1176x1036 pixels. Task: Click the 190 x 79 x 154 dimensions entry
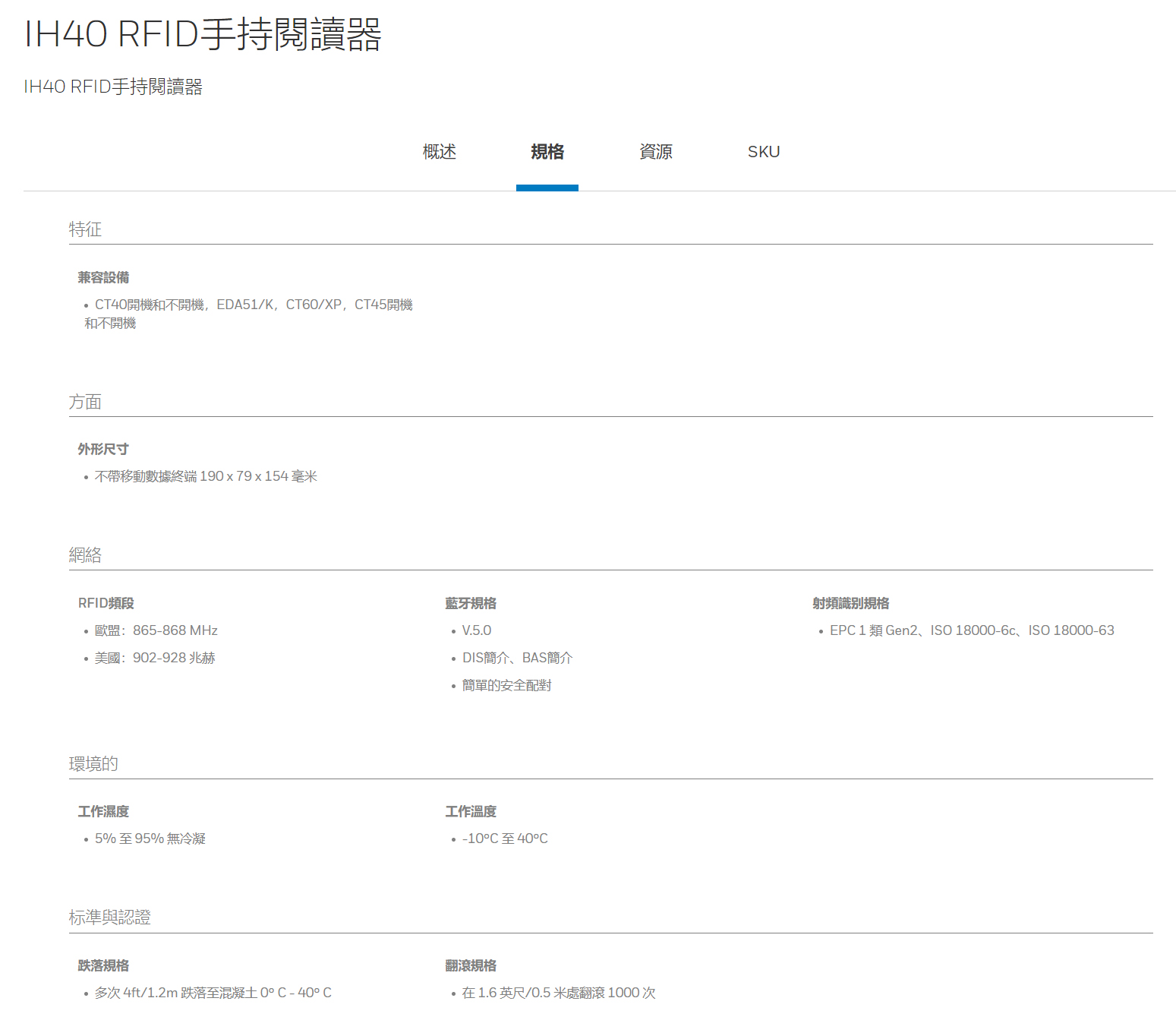pos(206,476)
